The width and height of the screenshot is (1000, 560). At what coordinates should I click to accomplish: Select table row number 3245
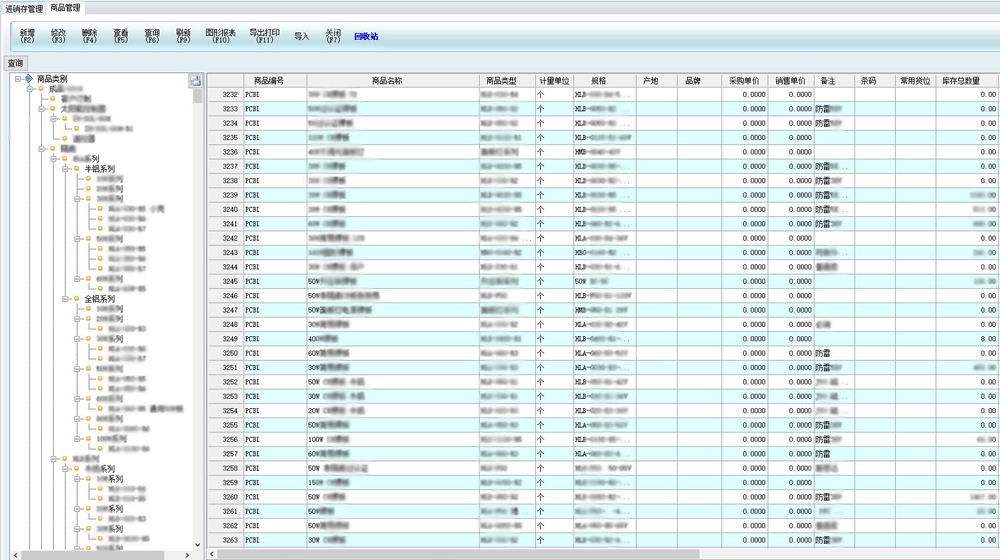(x=230, y=282)
